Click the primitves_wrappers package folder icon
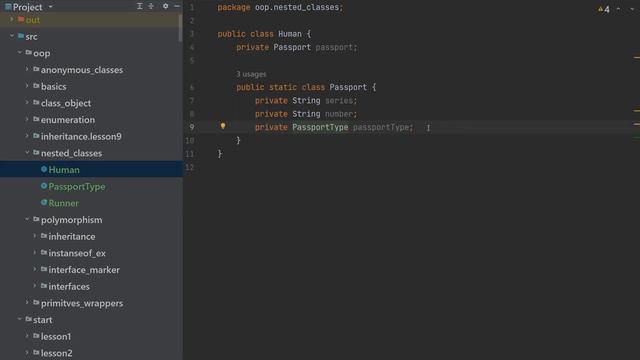This screenshot has height=360, width=640. (x=36, y=303)
